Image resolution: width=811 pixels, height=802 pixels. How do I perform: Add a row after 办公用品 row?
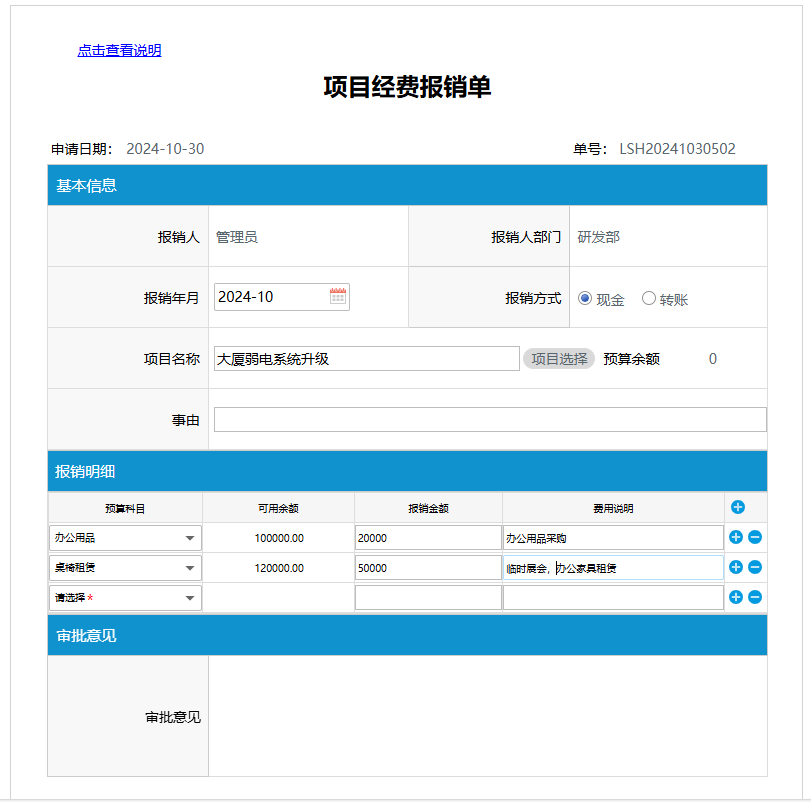[736, 538]
